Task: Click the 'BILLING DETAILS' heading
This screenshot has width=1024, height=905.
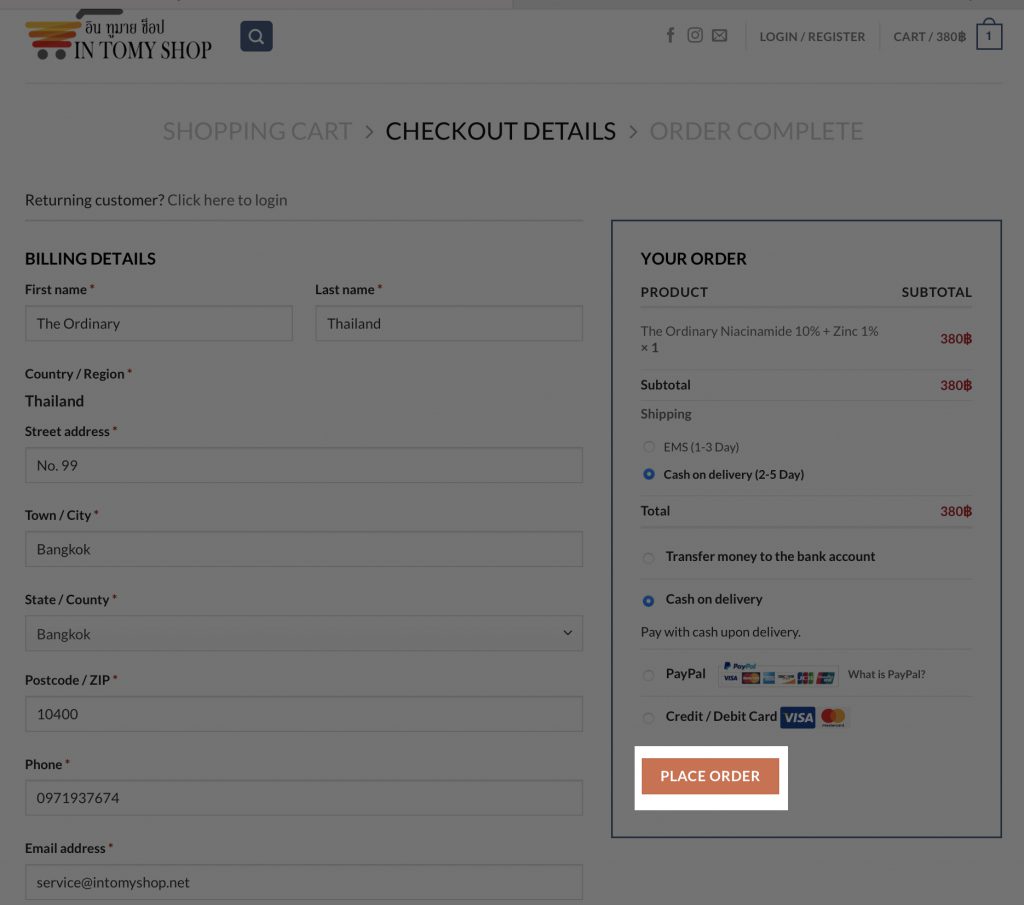Action: pyautogui.click(x=90, y=259)
